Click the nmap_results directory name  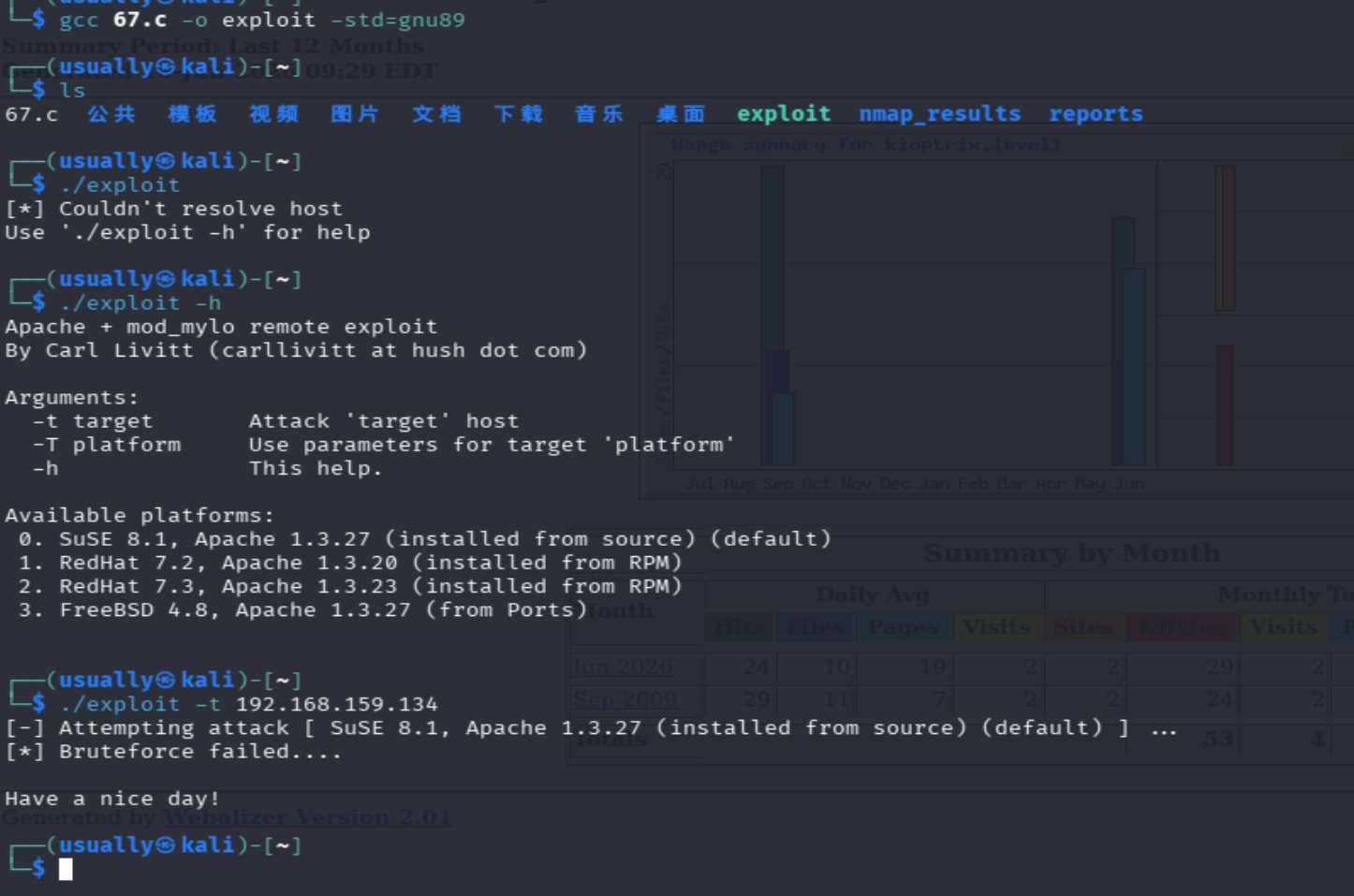(940, 114)
